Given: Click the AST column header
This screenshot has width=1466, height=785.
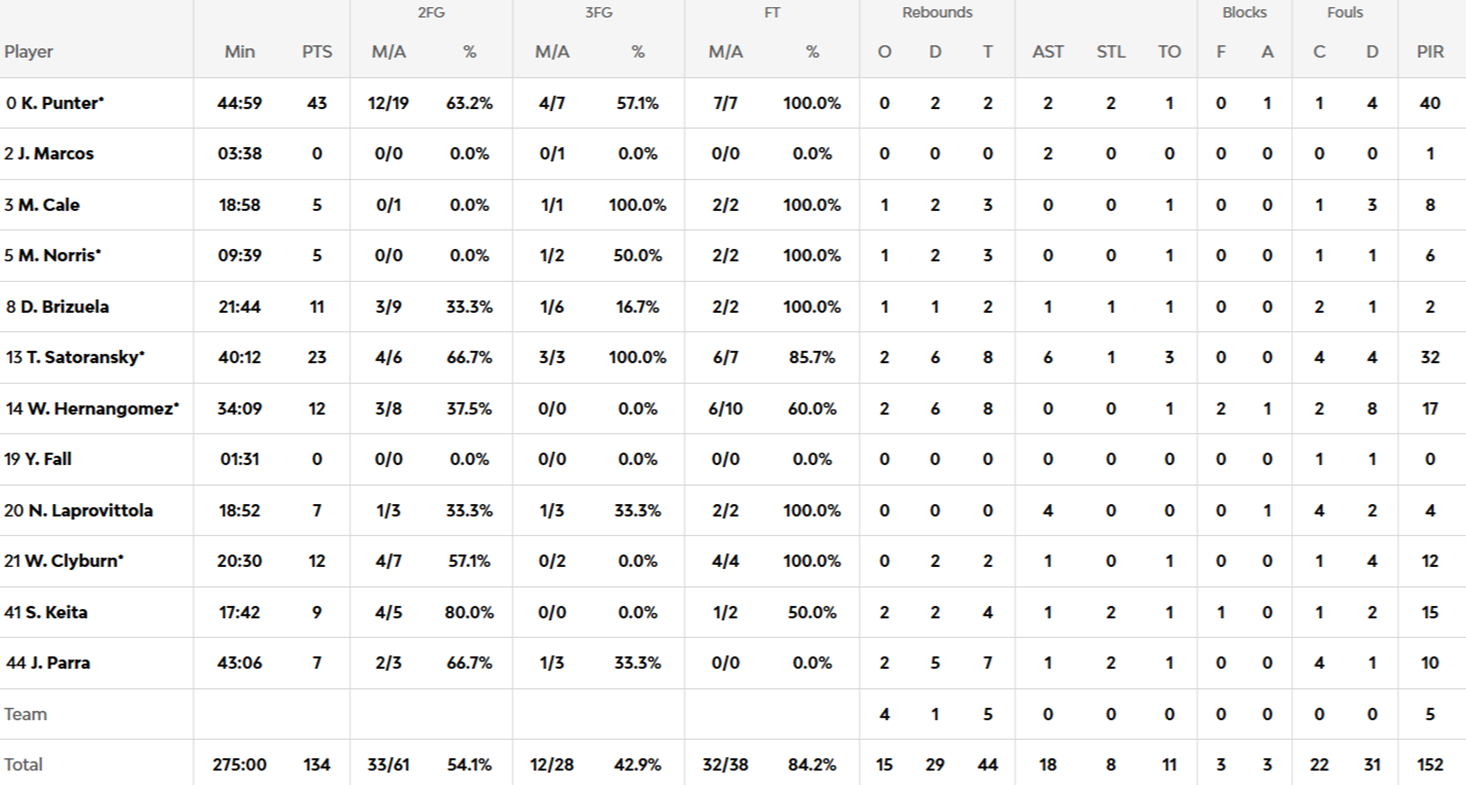Looking at the screenshot, I should (x=1047, y=52).
